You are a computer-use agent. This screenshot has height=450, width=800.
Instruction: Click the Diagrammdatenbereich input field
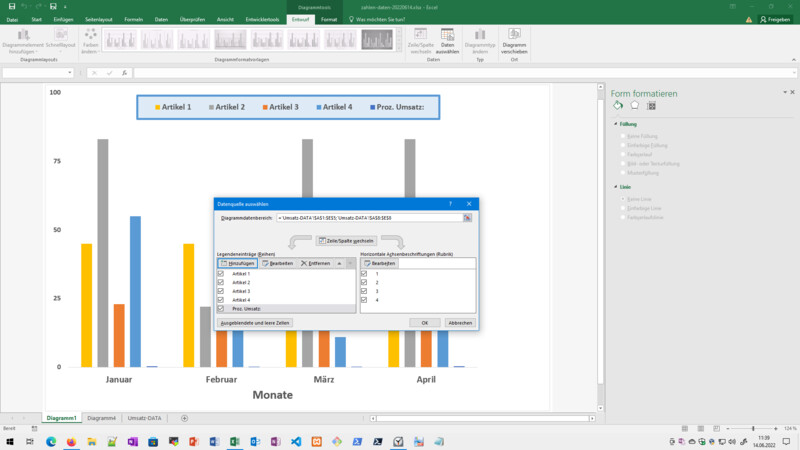coord(369,218)
